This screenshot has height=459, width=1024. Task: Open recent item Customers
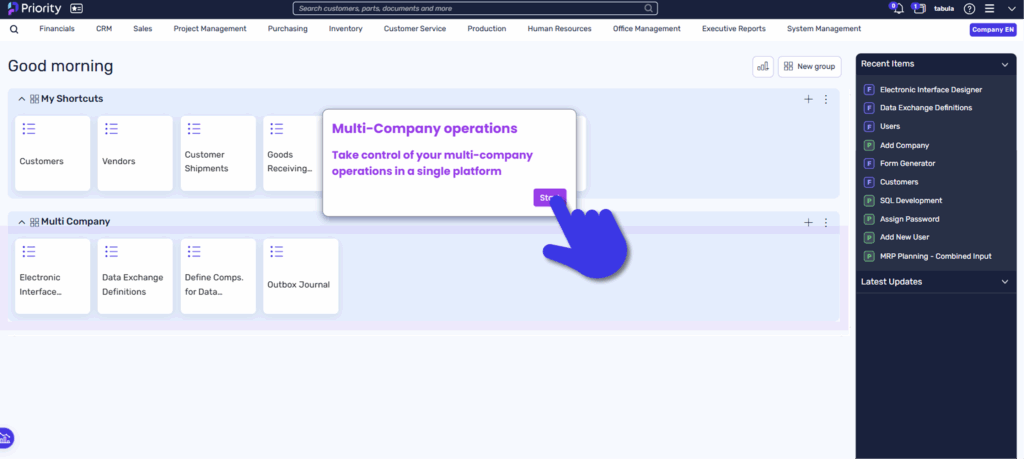(x=899, y=182)
